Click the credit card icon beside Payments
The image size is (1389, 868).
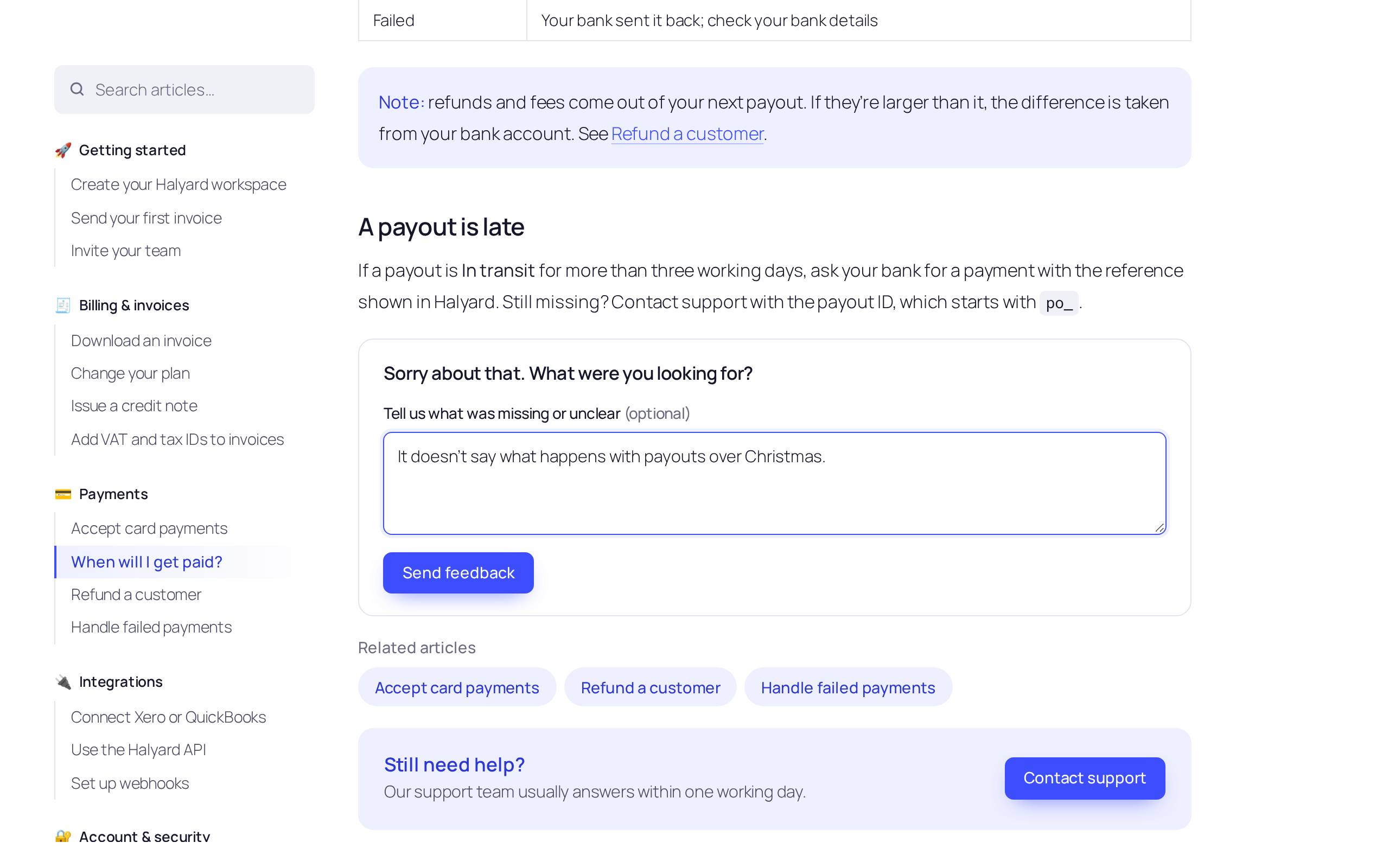click(x=63, y=494)
